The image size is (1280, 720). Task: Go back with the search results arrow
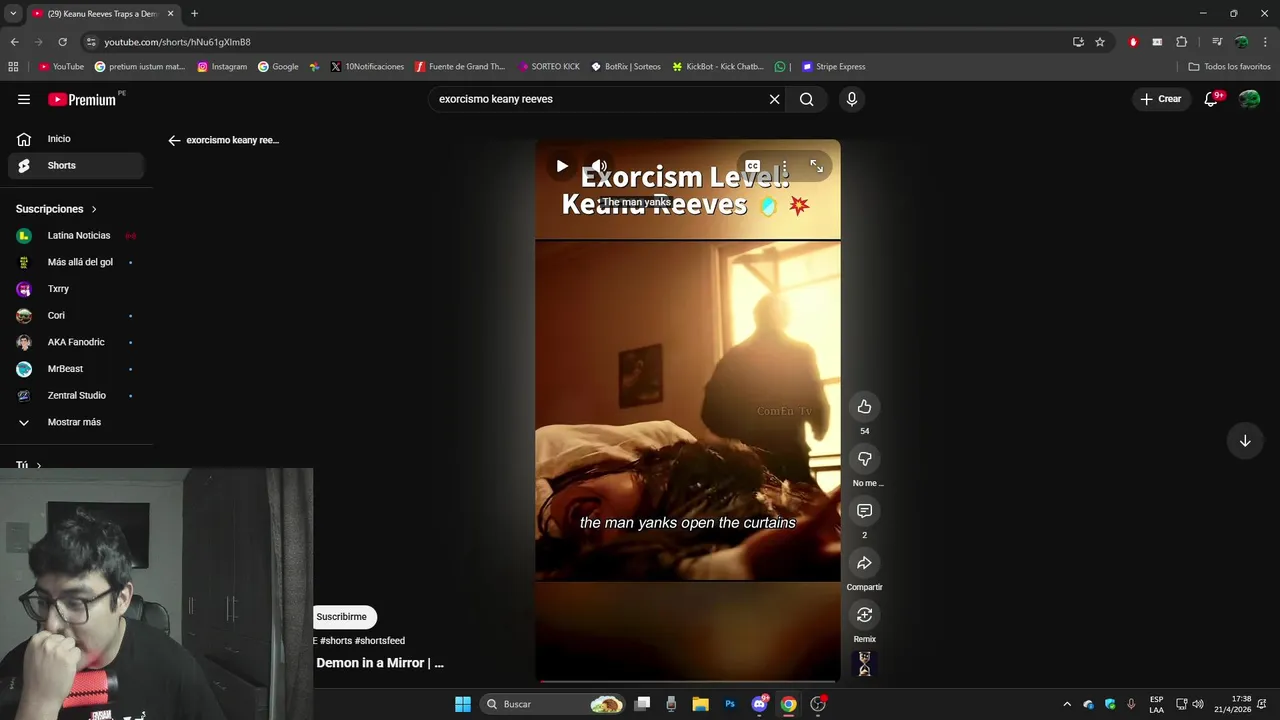click(x=174, y=141)
